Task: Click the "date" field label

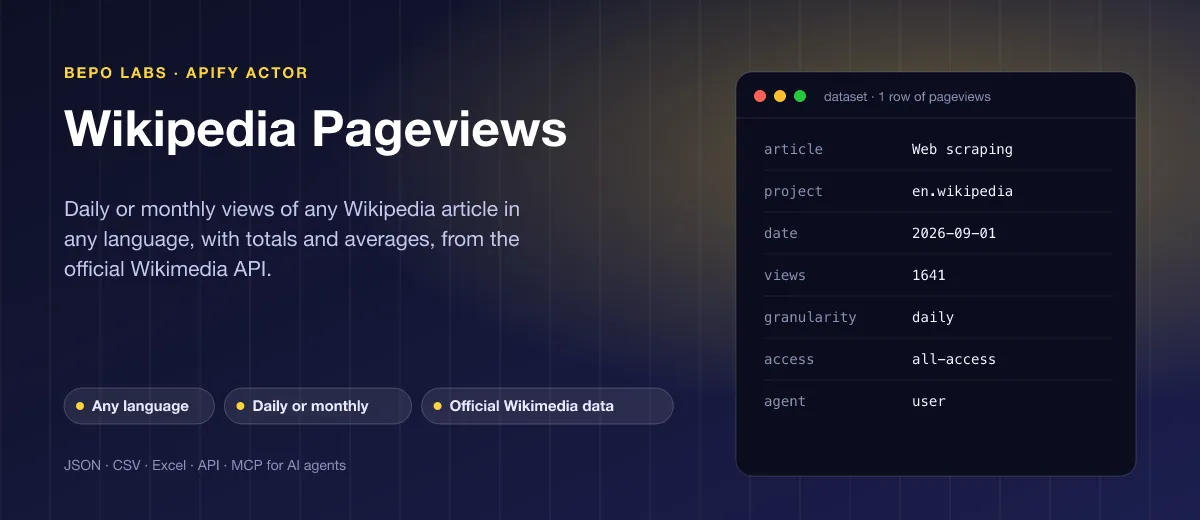Action: pos(781,233)
